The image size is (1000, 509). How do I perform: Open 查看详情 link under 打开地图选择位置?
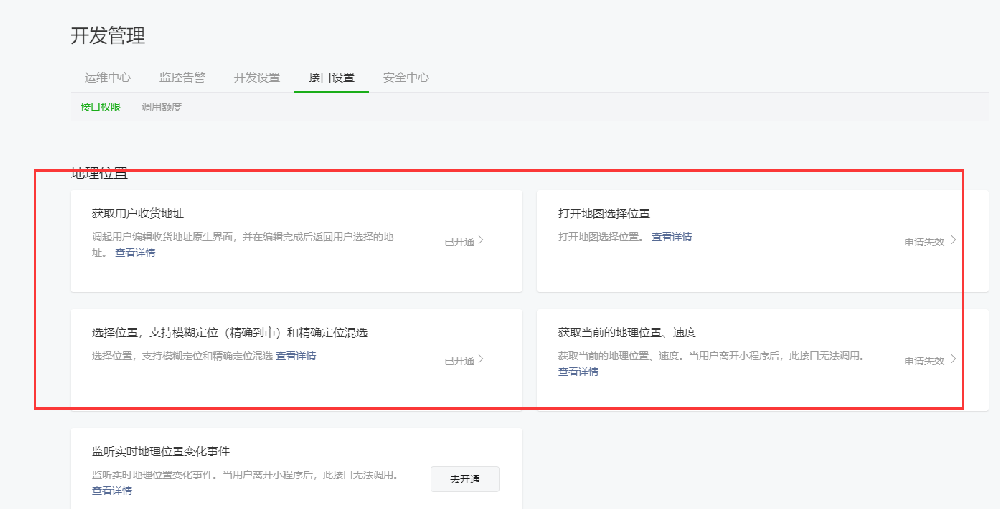click(x=672, y=237)
